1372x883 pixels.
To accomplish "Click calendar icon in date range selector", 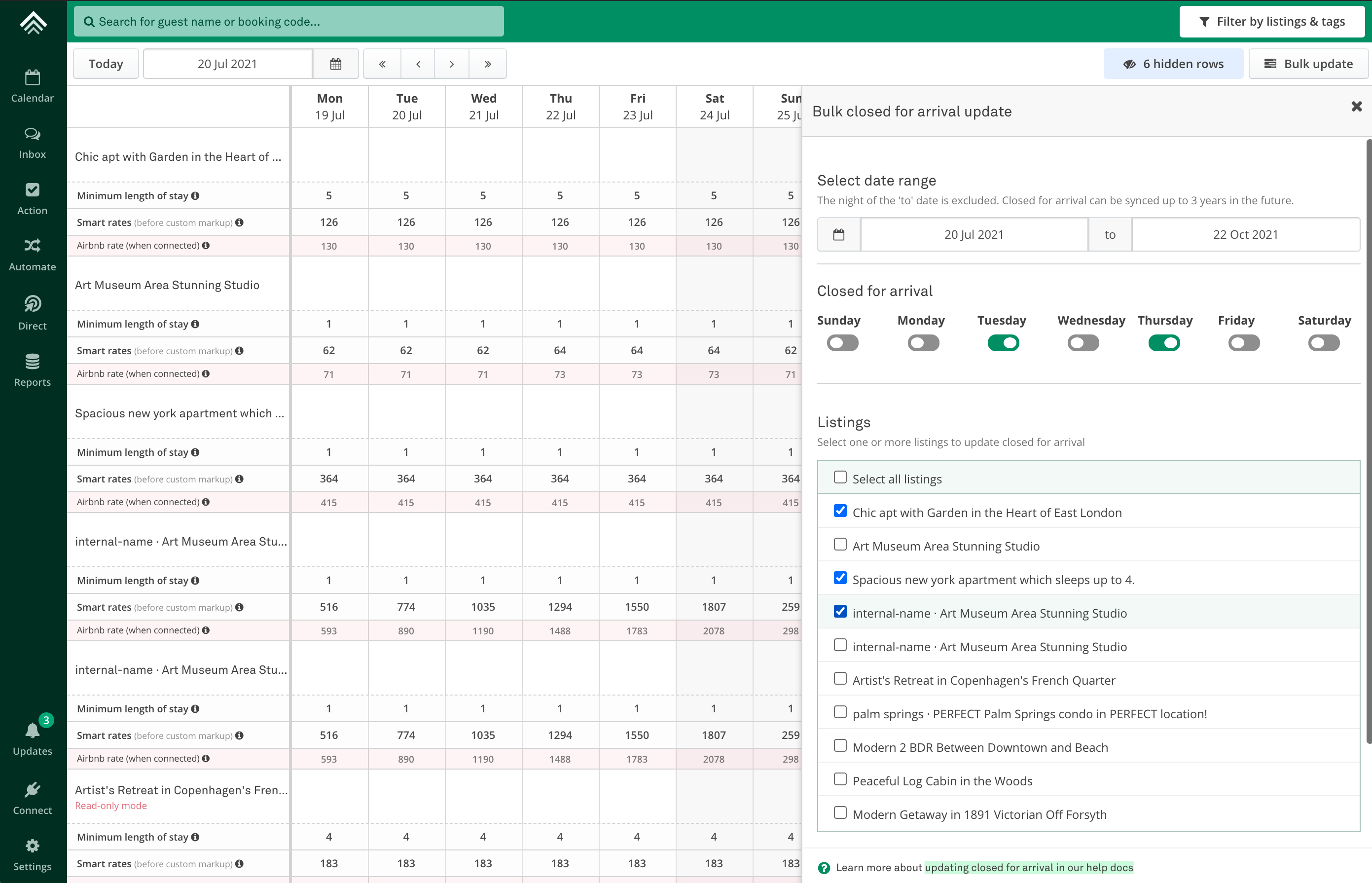I will pyautogui.click(x=839, y=234).
